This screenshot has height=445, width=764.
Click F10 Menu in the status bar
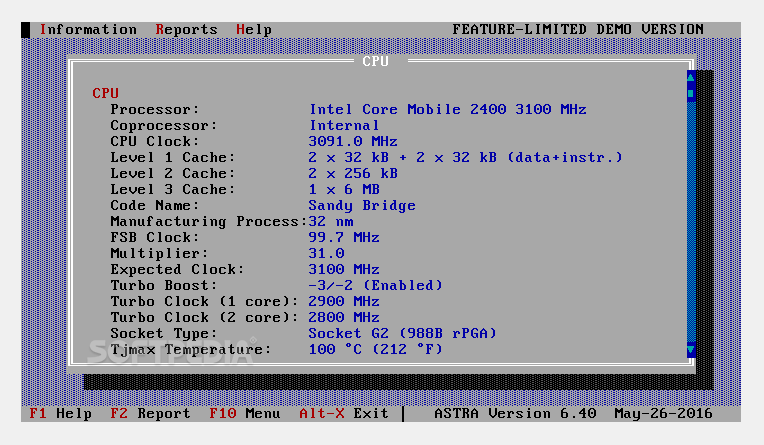(245, 414)
